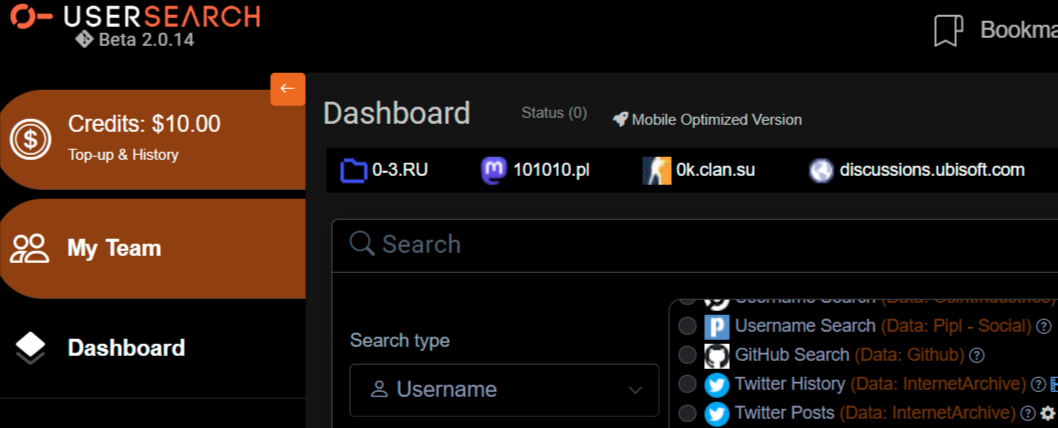Open the Dashboard sidebar item
The width and height of the screenshot is (1058, 428).
(152, 348)
